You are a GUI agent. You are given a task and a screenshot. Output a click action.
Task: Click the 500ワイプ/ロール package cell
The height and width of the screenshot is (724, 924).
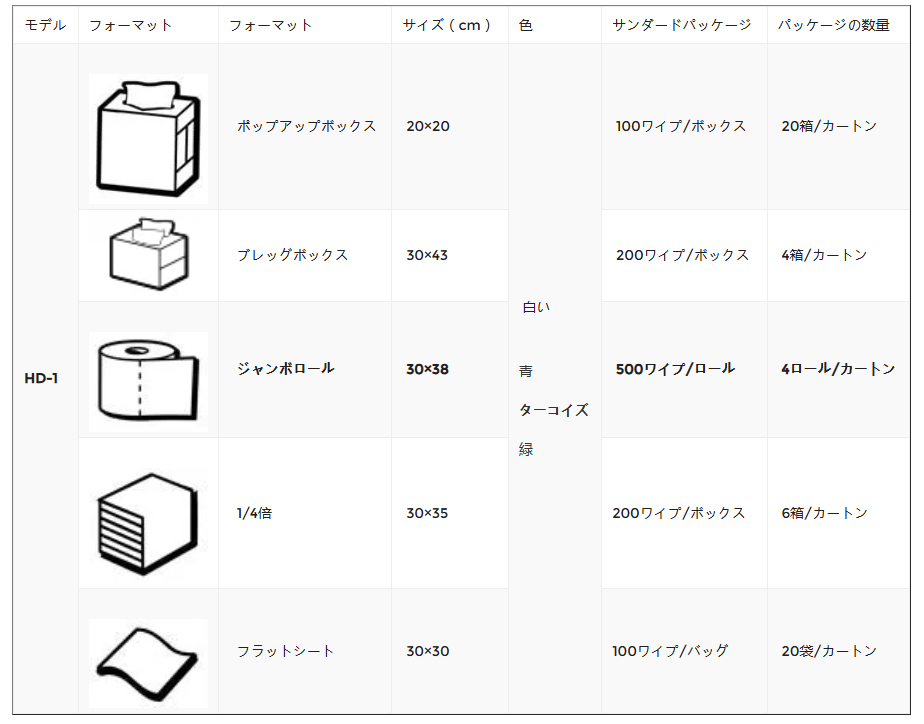(x=675, y=369)
